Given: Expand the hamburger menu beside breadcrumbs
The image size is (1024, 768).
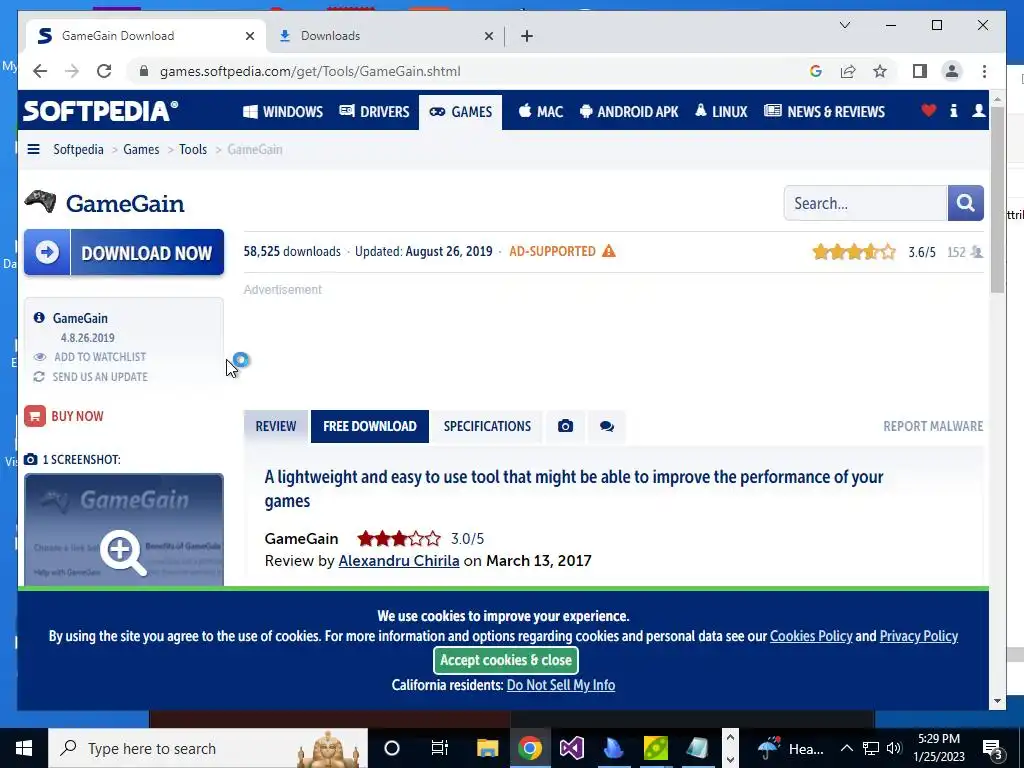Looking at the screenshot, I should (x=33, y=150).
